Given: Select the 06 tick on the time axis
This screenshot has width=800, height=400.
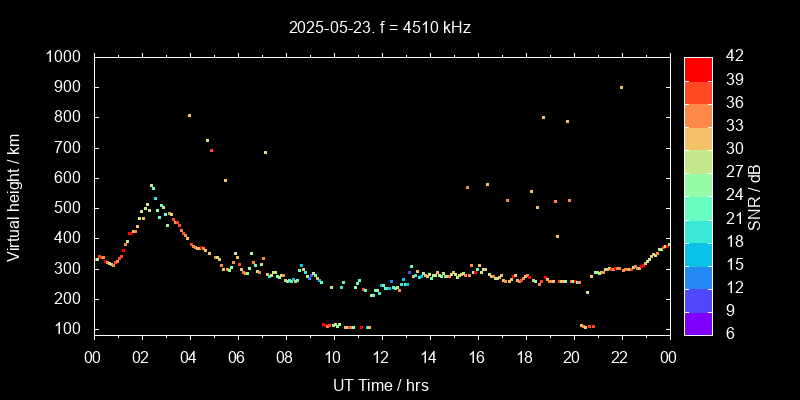Looking at the screenshot, I should 237,358.
